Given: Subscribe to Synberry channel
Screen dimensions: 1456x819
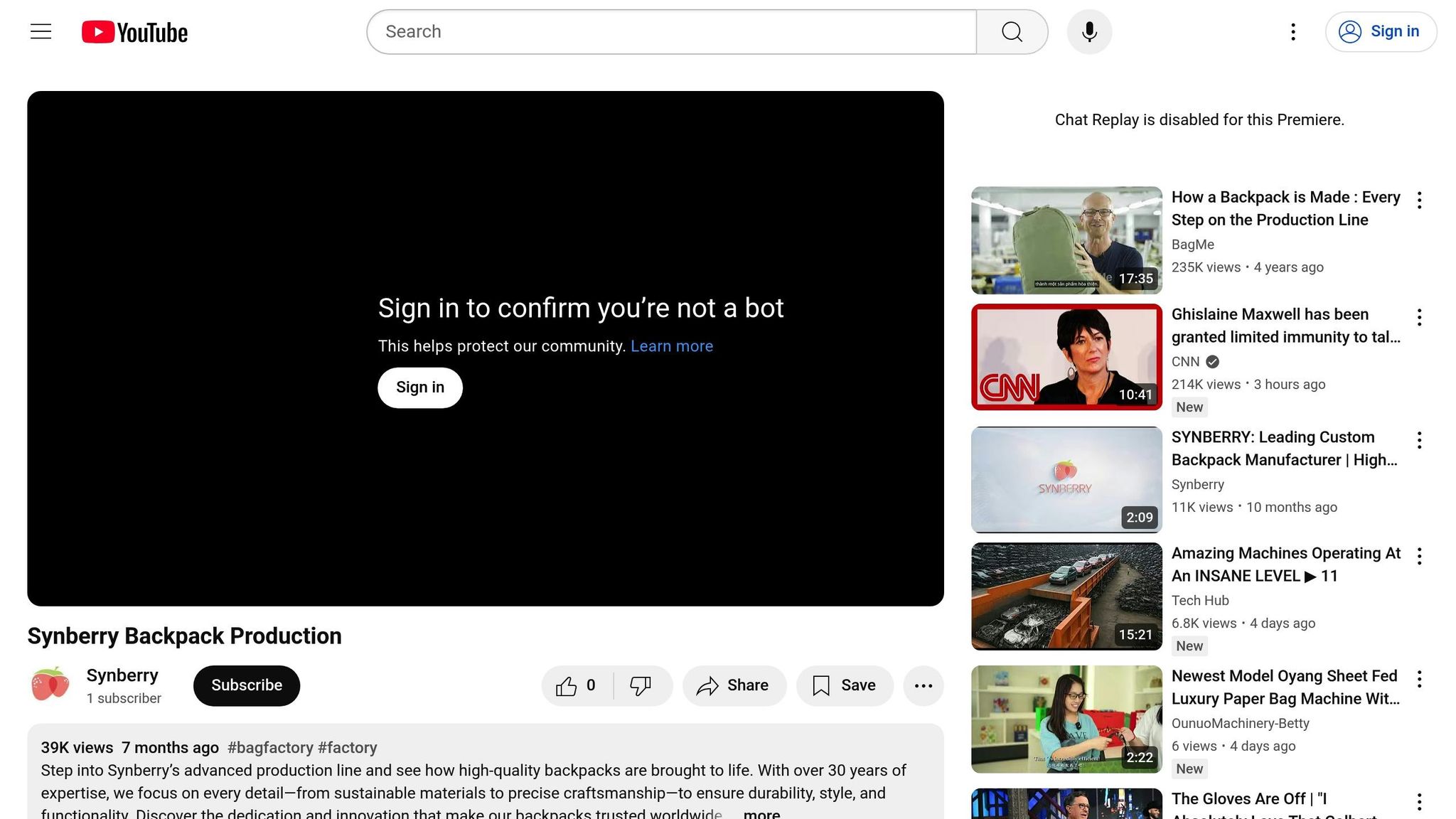Looking at the screenshot, I should (x=246, y=685).
